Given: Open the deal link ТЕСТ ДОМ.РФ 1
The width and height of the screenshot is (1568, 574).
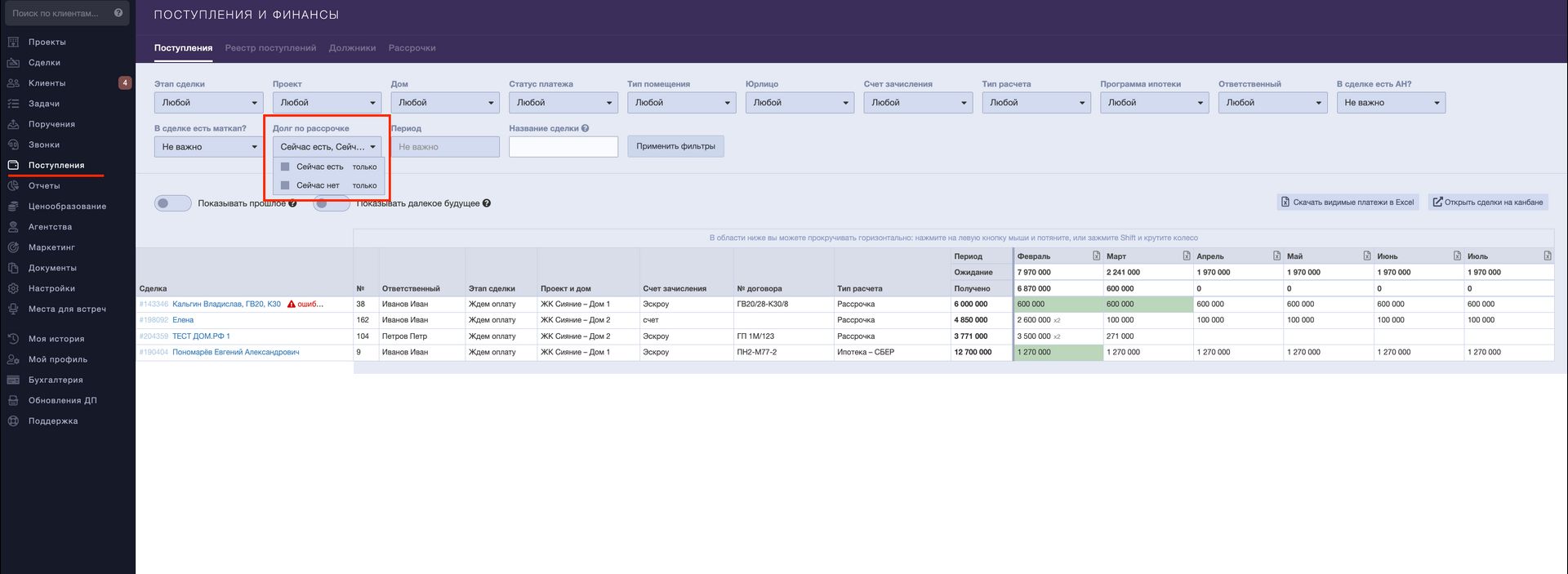Looking at the screenshot, I should (x=201, y=336).
